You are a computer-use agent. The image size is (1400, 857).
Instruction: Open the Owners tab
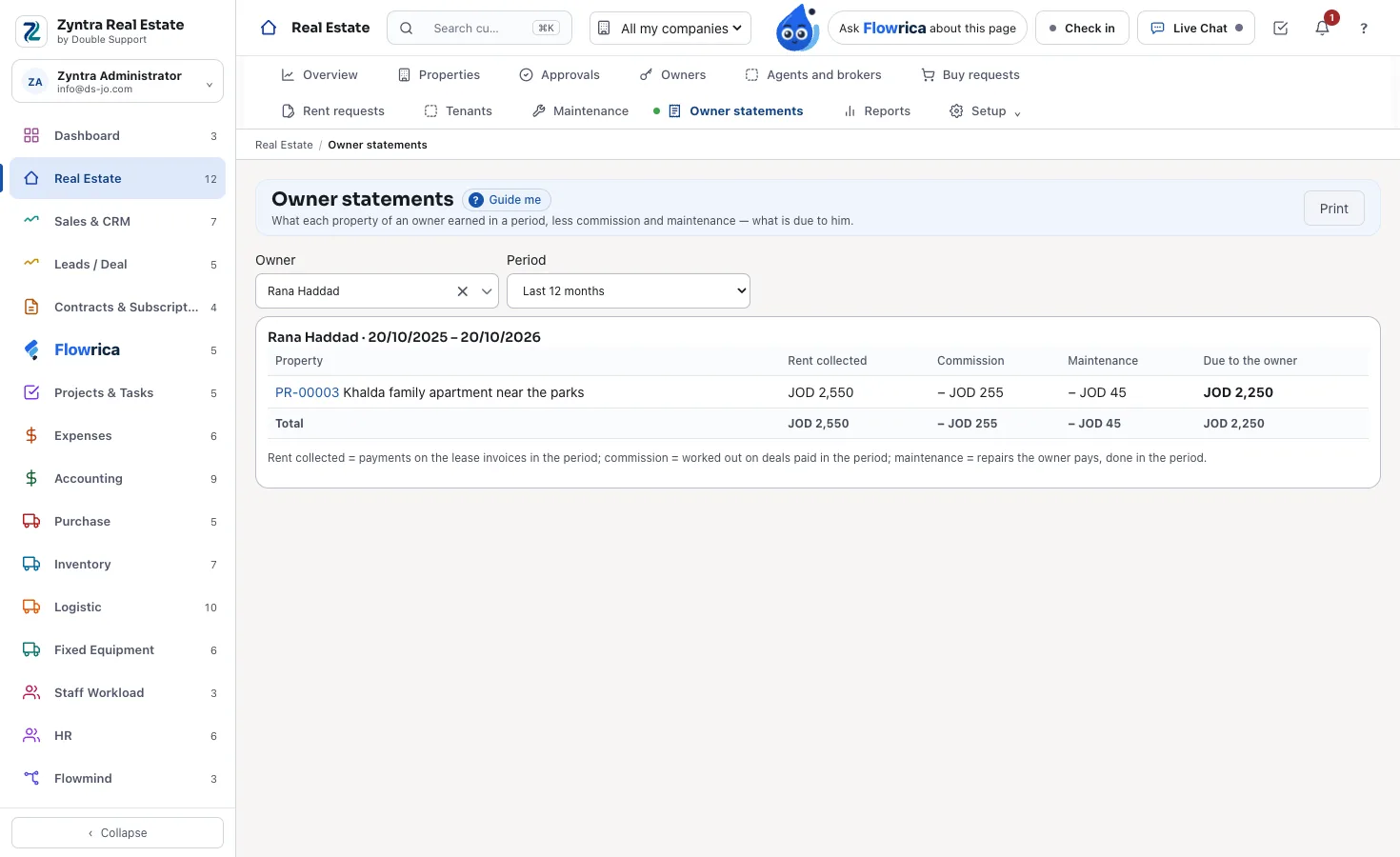point(672,75)
